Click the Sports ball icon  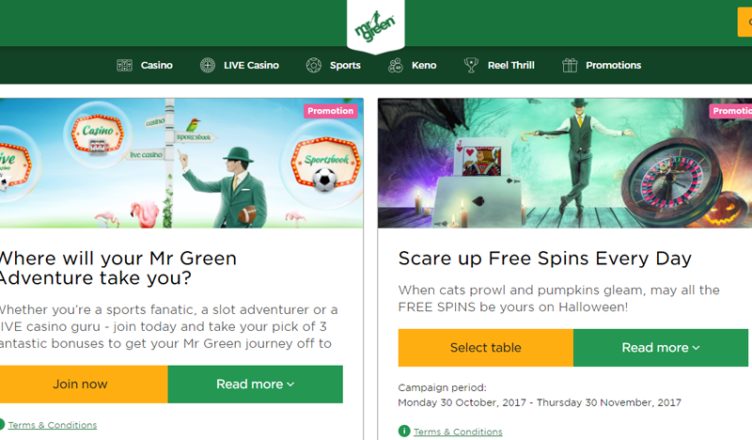point(314,65)
